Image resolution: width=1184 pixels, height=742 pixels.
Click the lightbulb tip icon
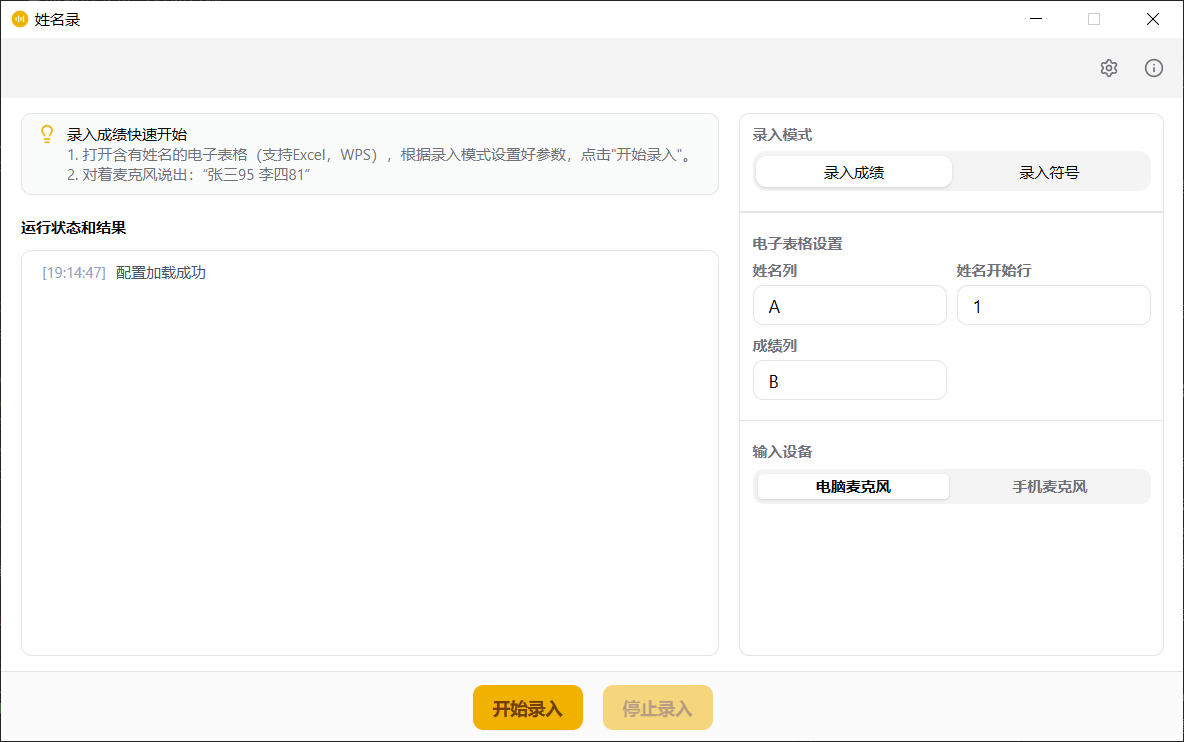[x=47, y=134]
